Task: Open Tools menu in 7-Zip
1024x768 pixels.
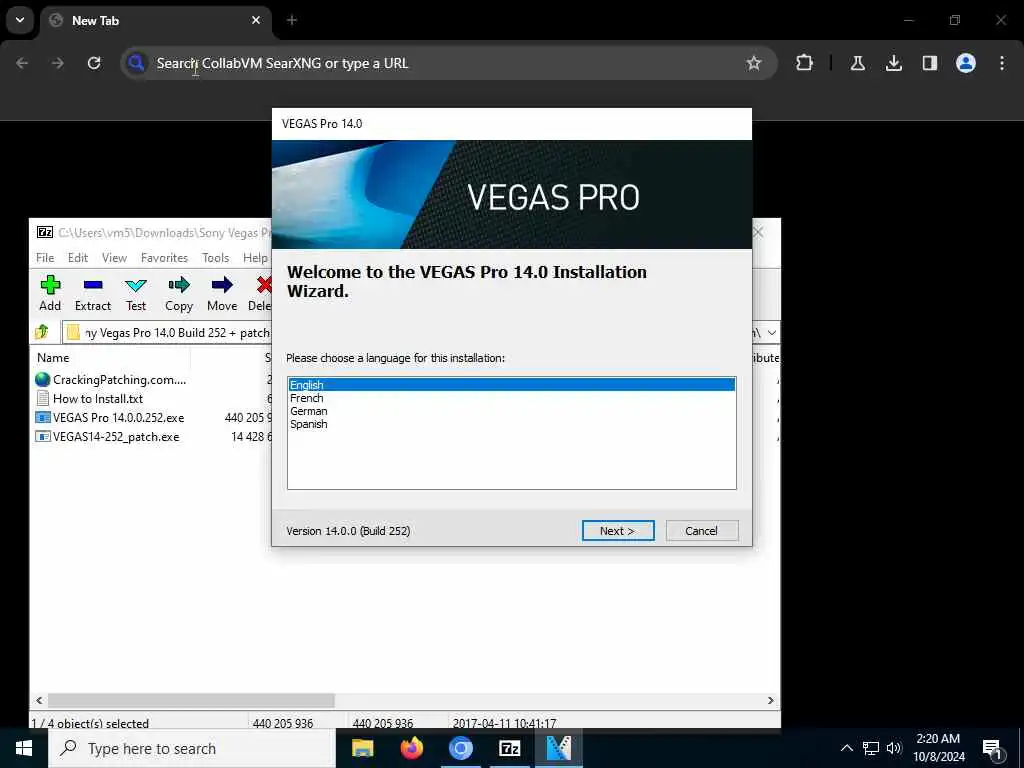Action: click(x=216, y=258)
